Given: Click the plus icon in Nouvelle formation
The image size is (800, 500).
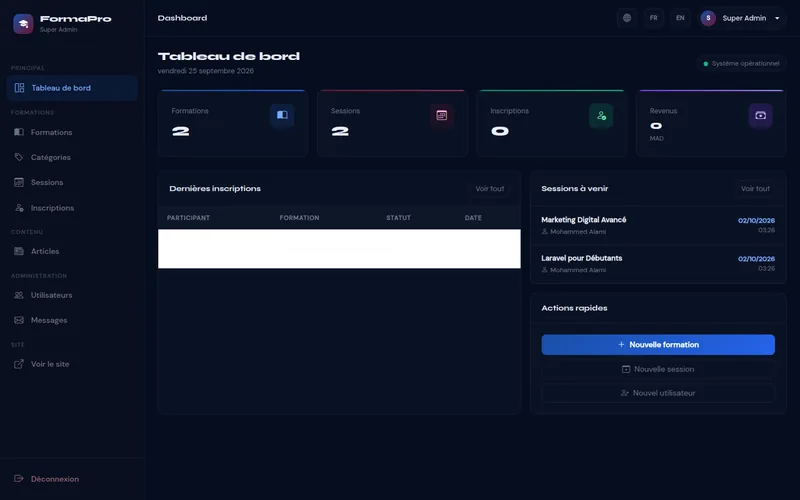Looking at the screenshot, I should pos(621,344).
